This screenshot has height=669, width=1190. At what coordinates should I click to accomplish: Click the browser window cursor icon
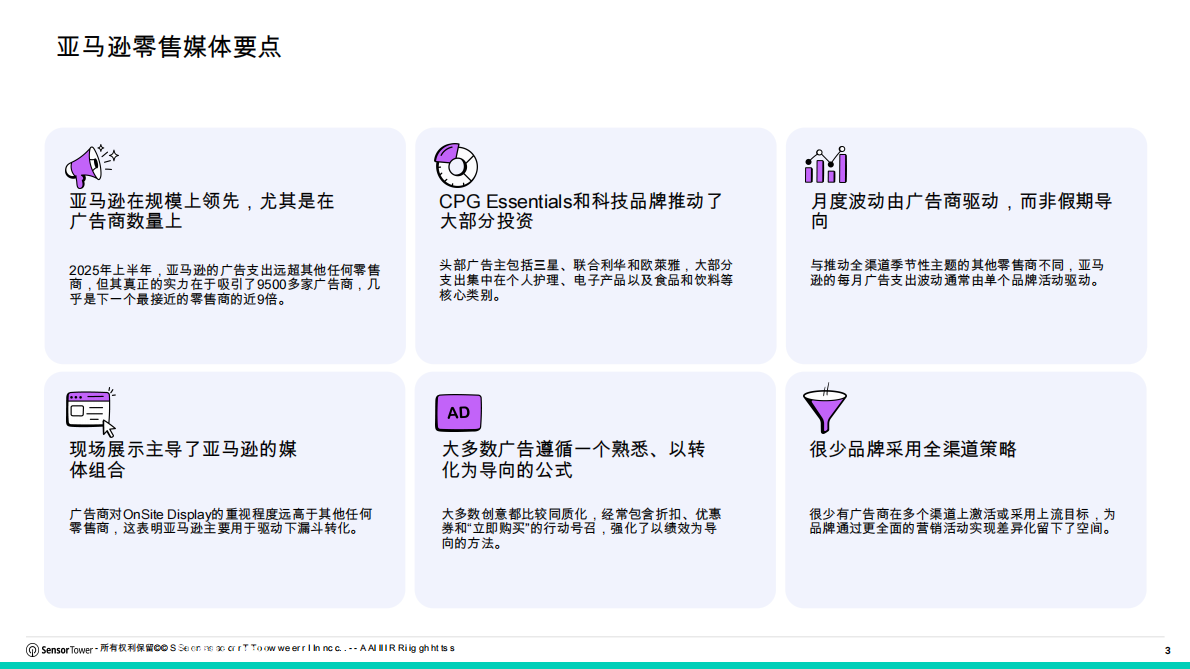tap(90, 412)
